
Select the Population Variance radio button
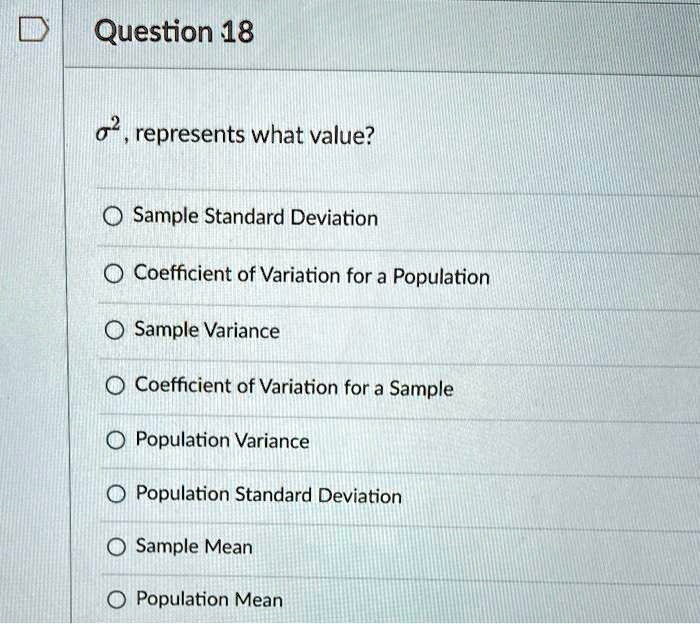coord(114,441)
